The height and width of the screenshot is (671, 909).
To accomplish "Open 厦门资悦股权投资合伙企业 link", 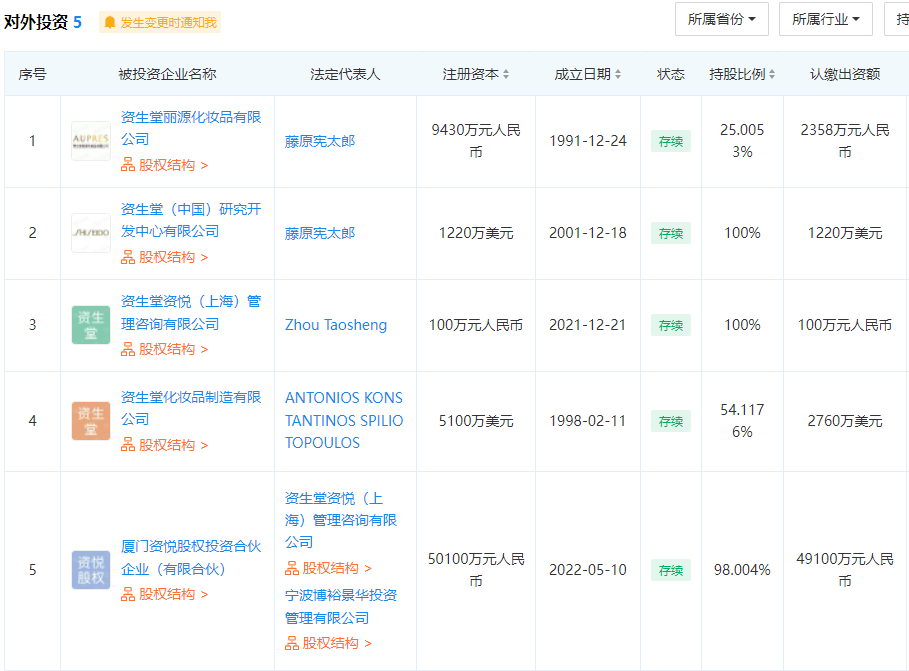I will 191,557.
